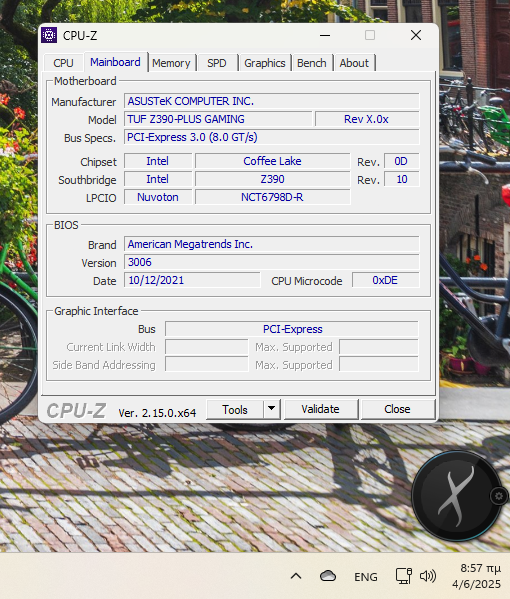Click the empty Side Band Addressing field
510x599 pixels.
(207, 365)
